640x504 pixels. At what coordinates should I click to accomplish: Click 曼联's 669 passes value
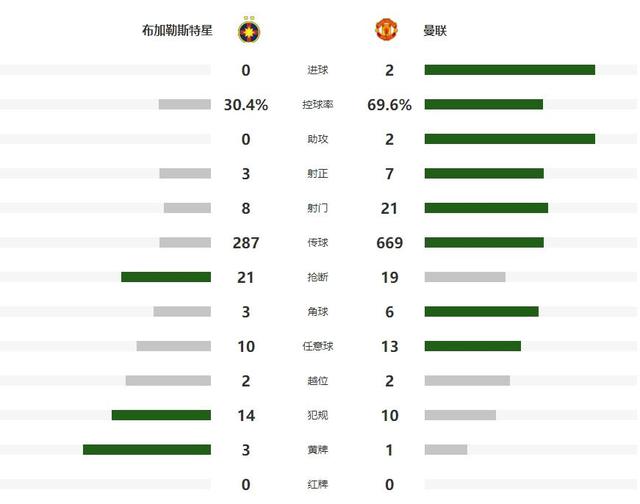click(x=390, y=243)
